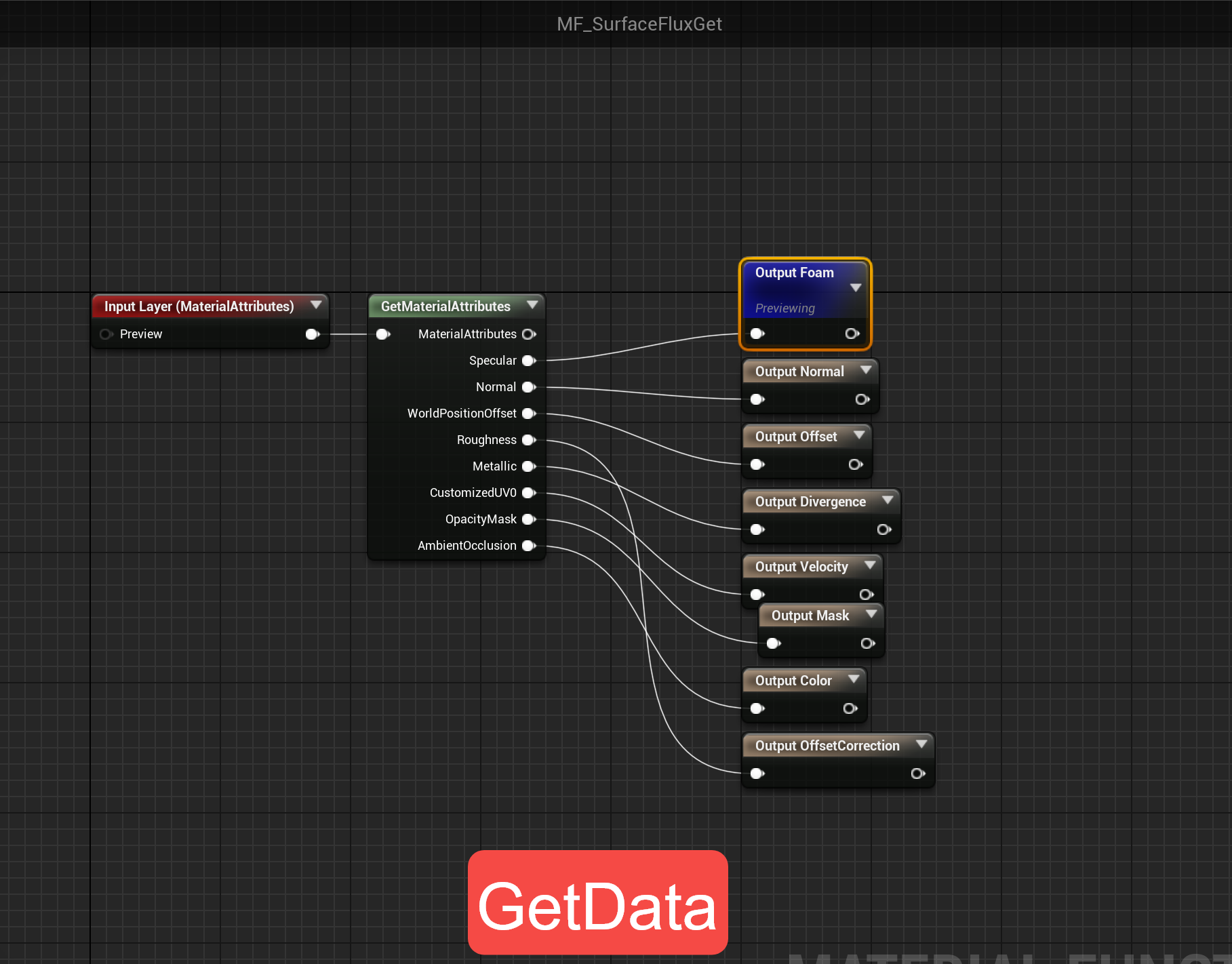The height and width of the screenshot is (964, 1232).
Task: Click the OpacityMask output pin
Action: coord(529,519)
